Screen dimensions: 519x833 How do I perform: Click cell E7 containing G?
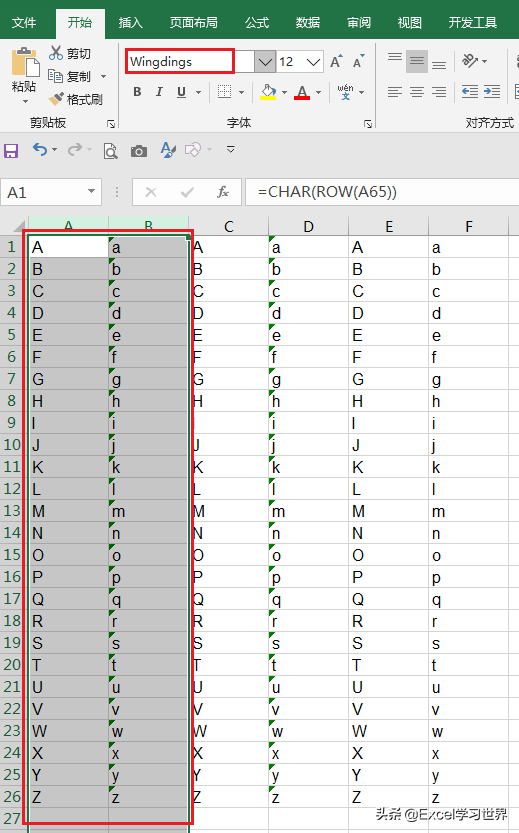(x=389, y=379)
